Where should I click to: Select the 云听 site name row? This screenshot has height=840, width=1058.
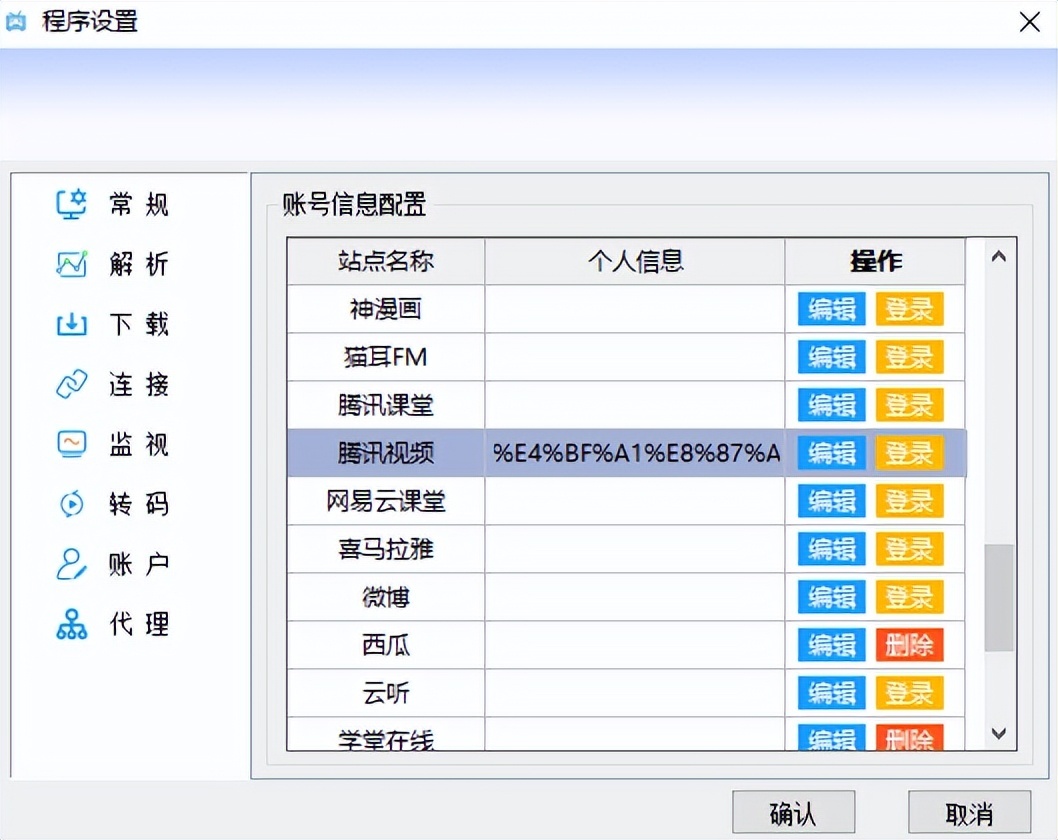click(386, 693)
